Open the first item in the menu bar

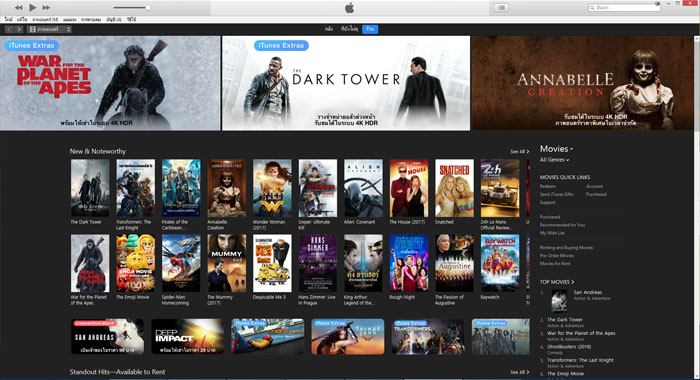8,20
